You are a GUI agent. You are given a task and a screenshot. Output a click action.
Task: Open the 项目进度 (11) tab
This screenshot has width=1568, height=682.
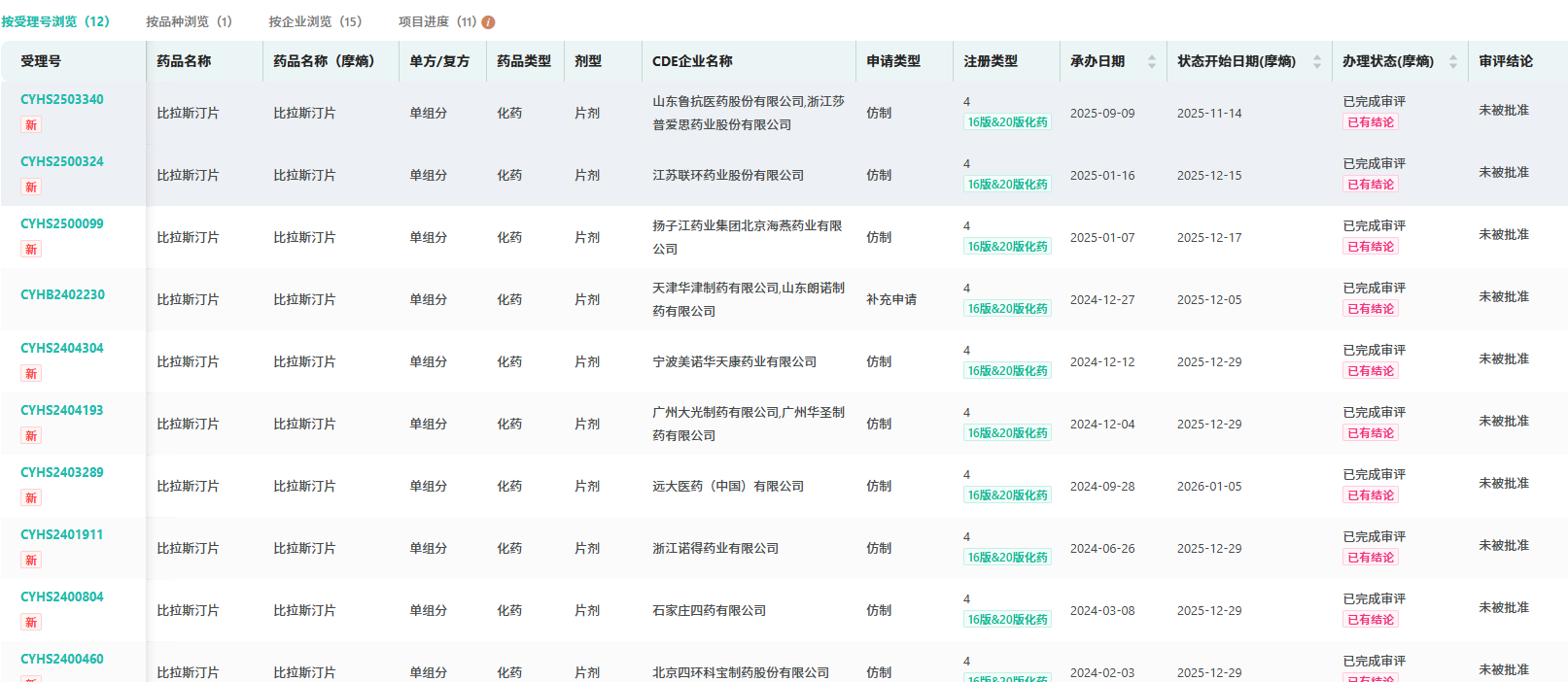(x=437, y=21)
